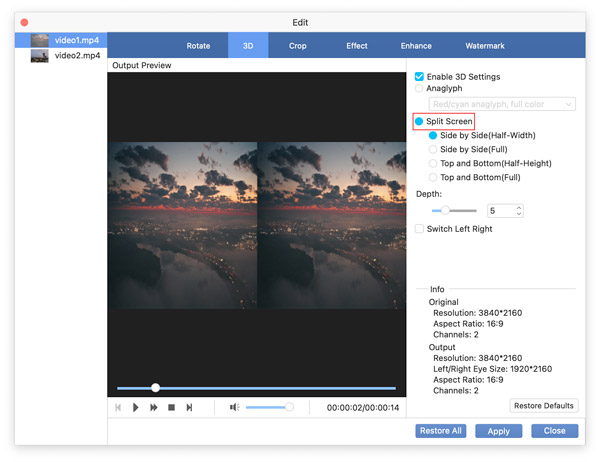Select video1.mp4 file name in list
This screenshot has width=600, height=462.
click(77, 40)
